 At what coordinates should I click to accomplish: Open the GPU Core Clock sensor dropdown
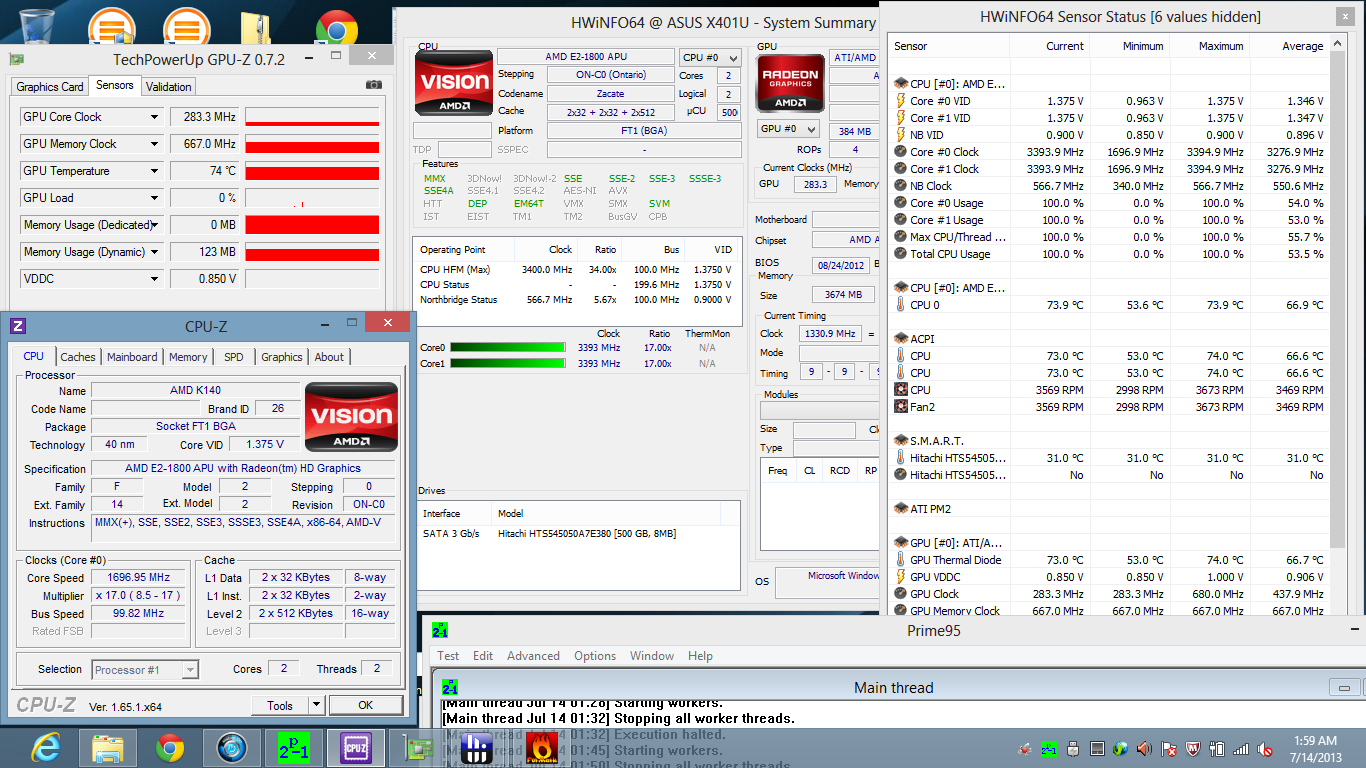[x=154, y=117]
